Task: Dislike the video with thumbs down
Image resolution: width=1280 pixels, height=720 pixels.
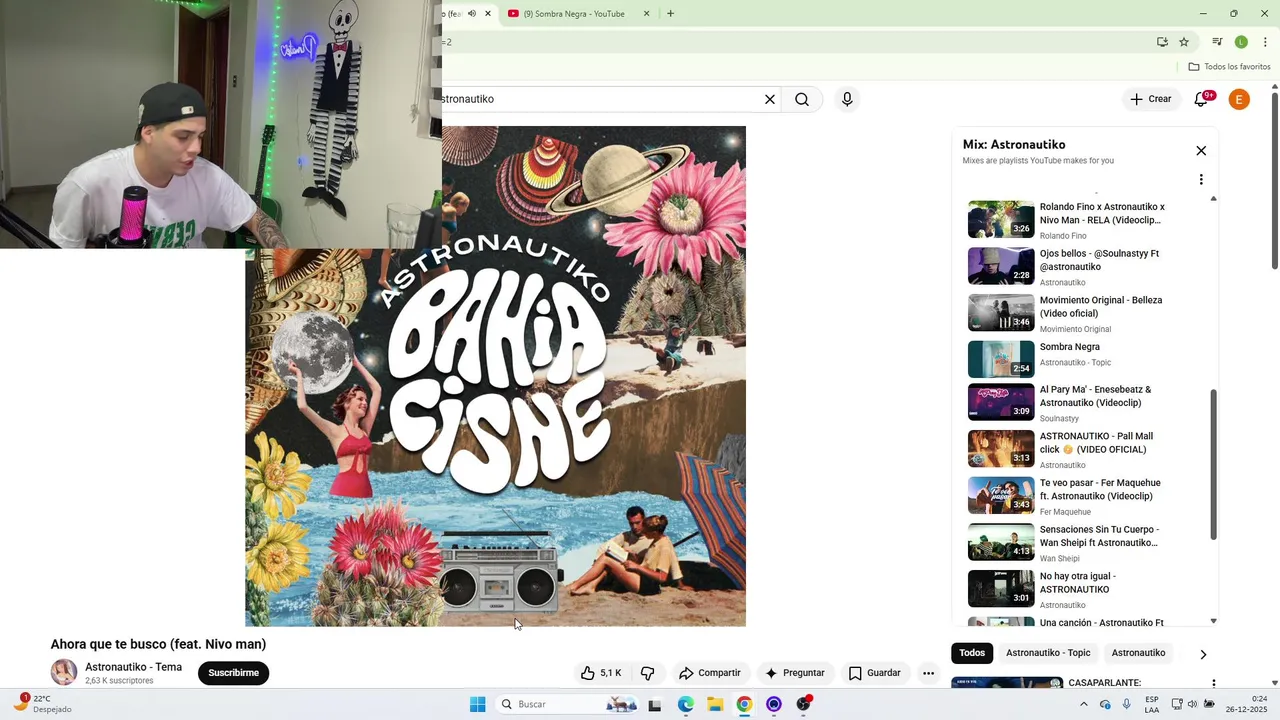Action: point(647,673)
